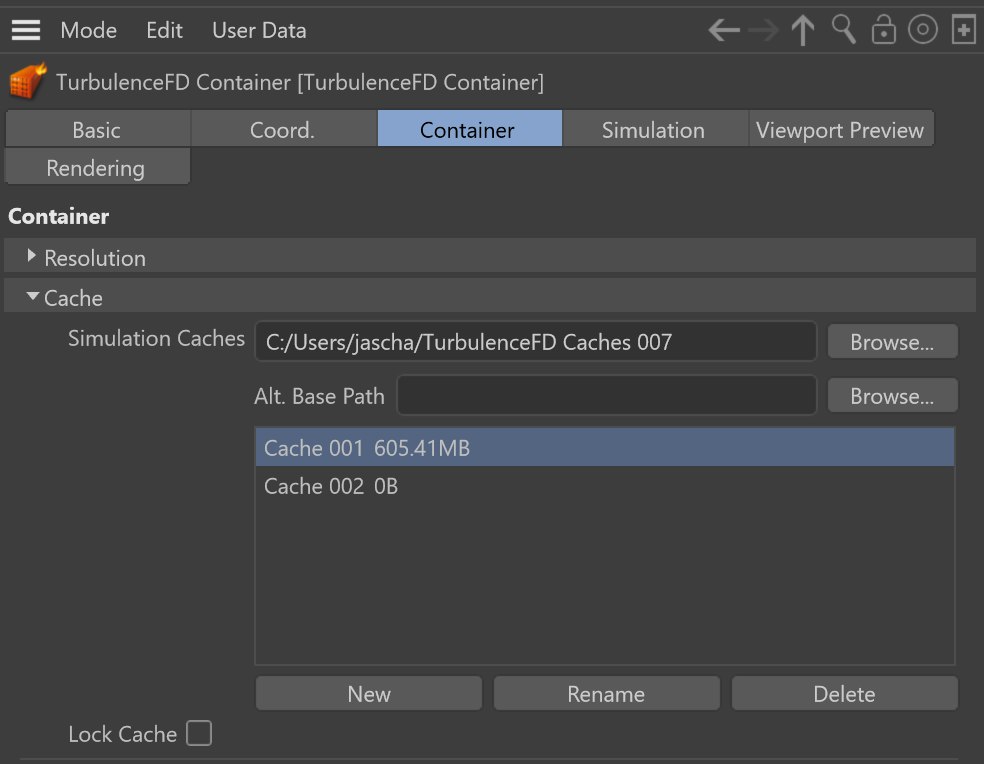
Task: Open the Mode menu
Action: click(88, 30)
